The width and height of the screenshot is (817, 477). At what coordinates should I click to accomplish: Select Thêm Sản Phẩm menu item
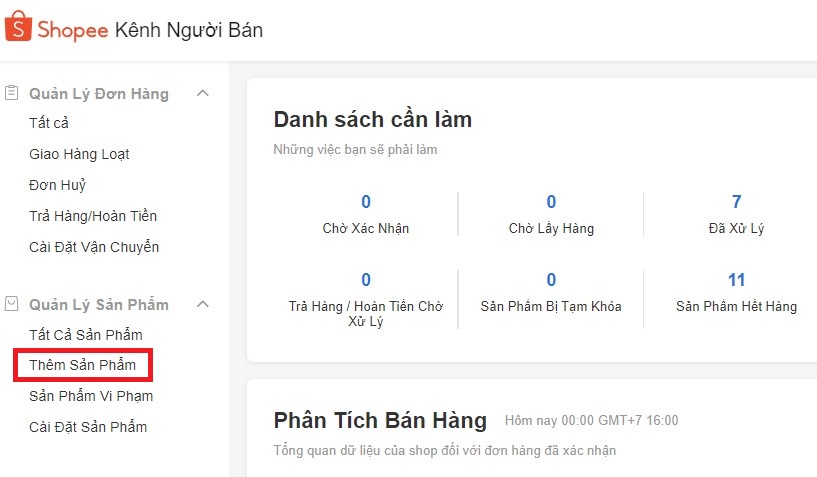tap(82, 365)
